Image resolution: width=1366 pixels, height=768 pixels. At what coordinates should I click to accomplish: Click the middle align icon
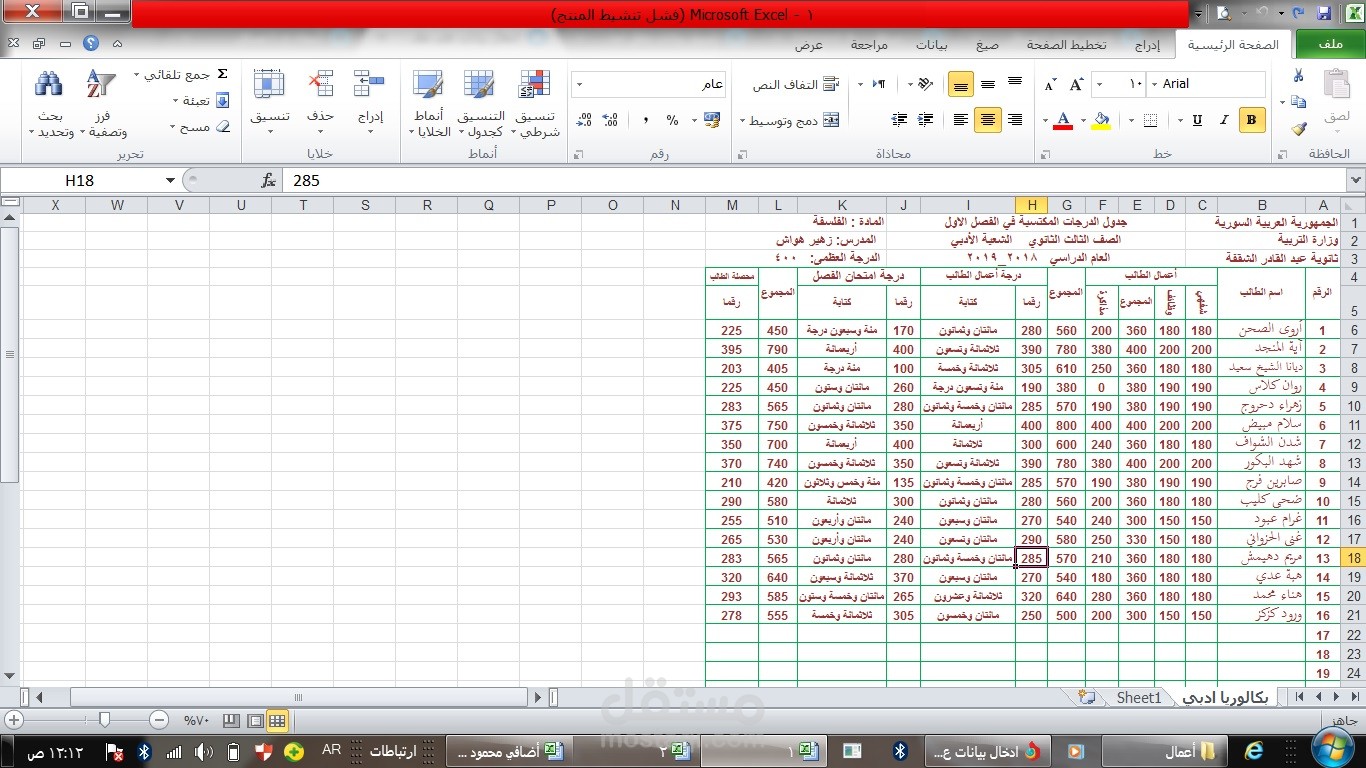(x=988, y=84)
